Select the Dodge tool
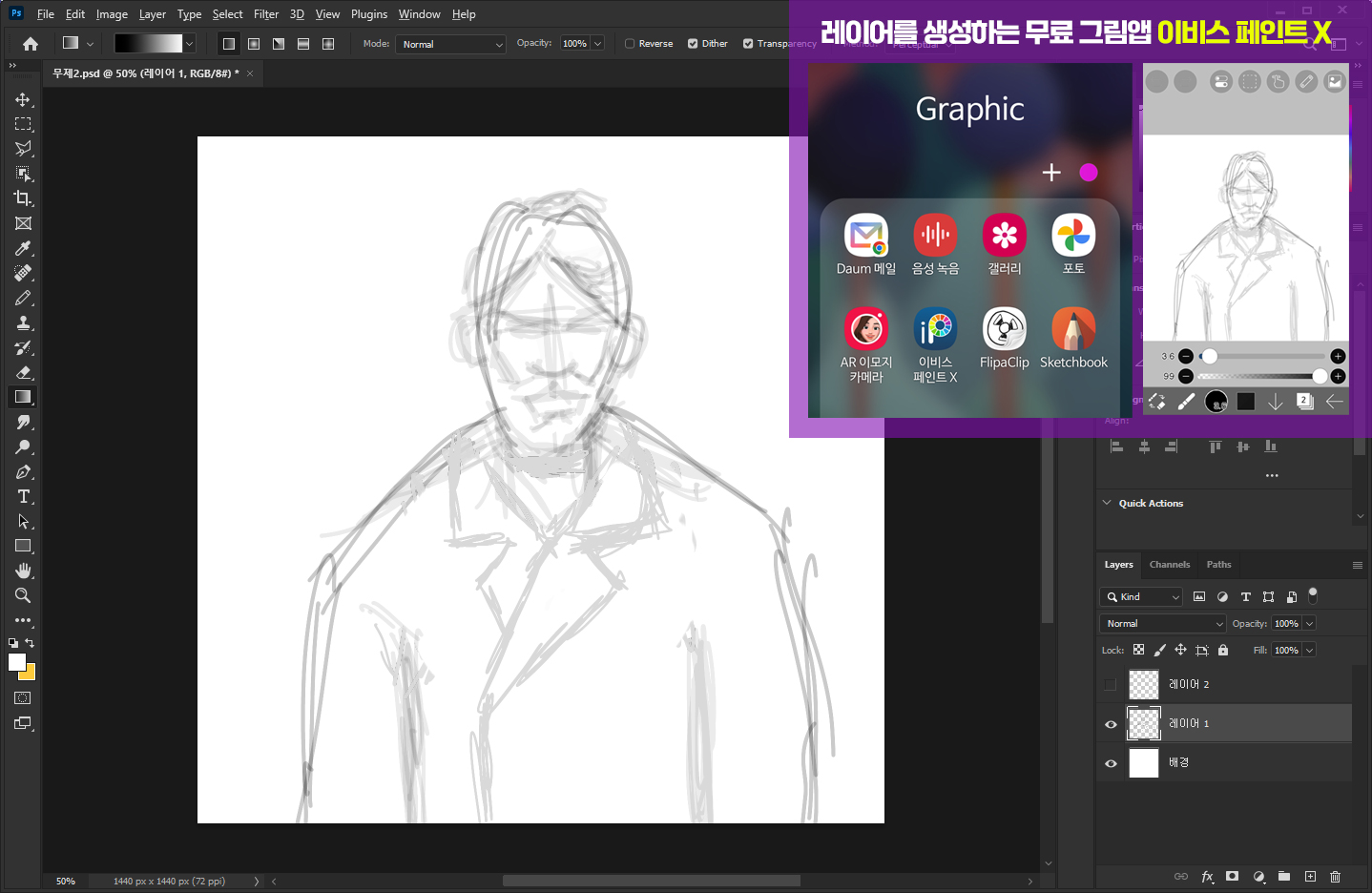The image size is (1372, 893). coord(23,446)
